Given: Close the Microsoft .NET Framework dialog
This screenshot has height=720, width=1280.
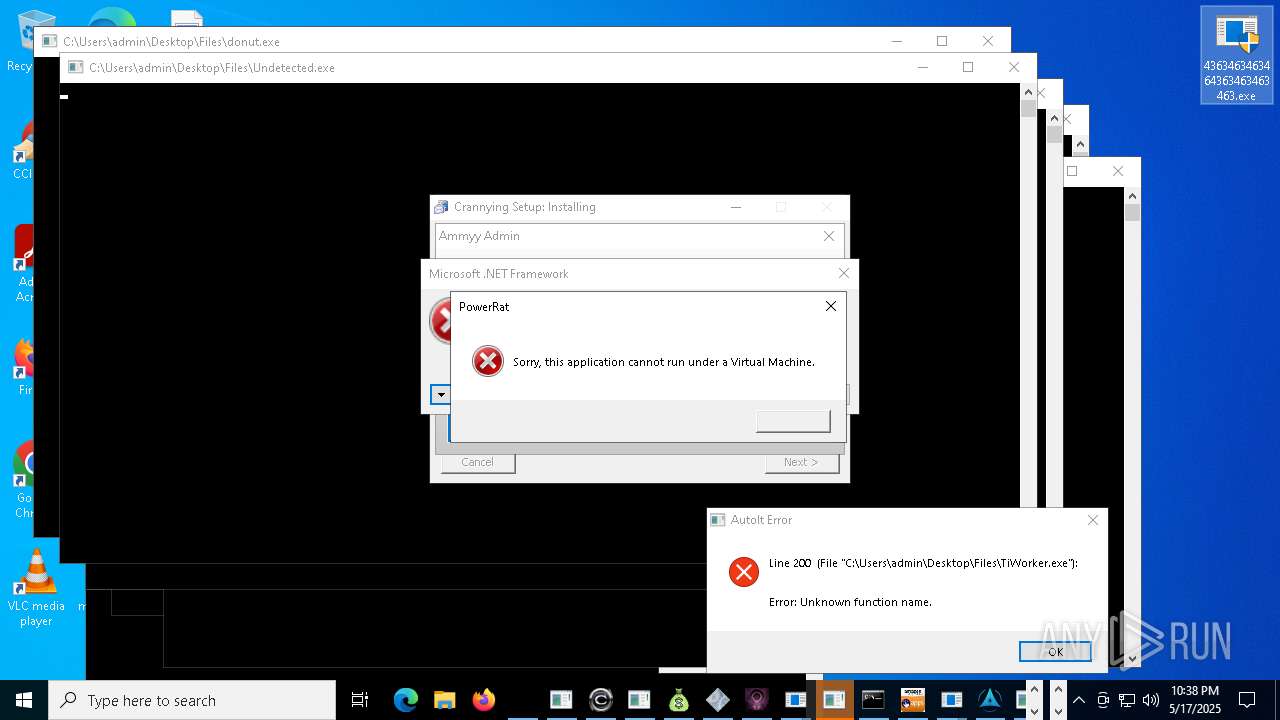Looking at the screenshot, I should point(844,273).
